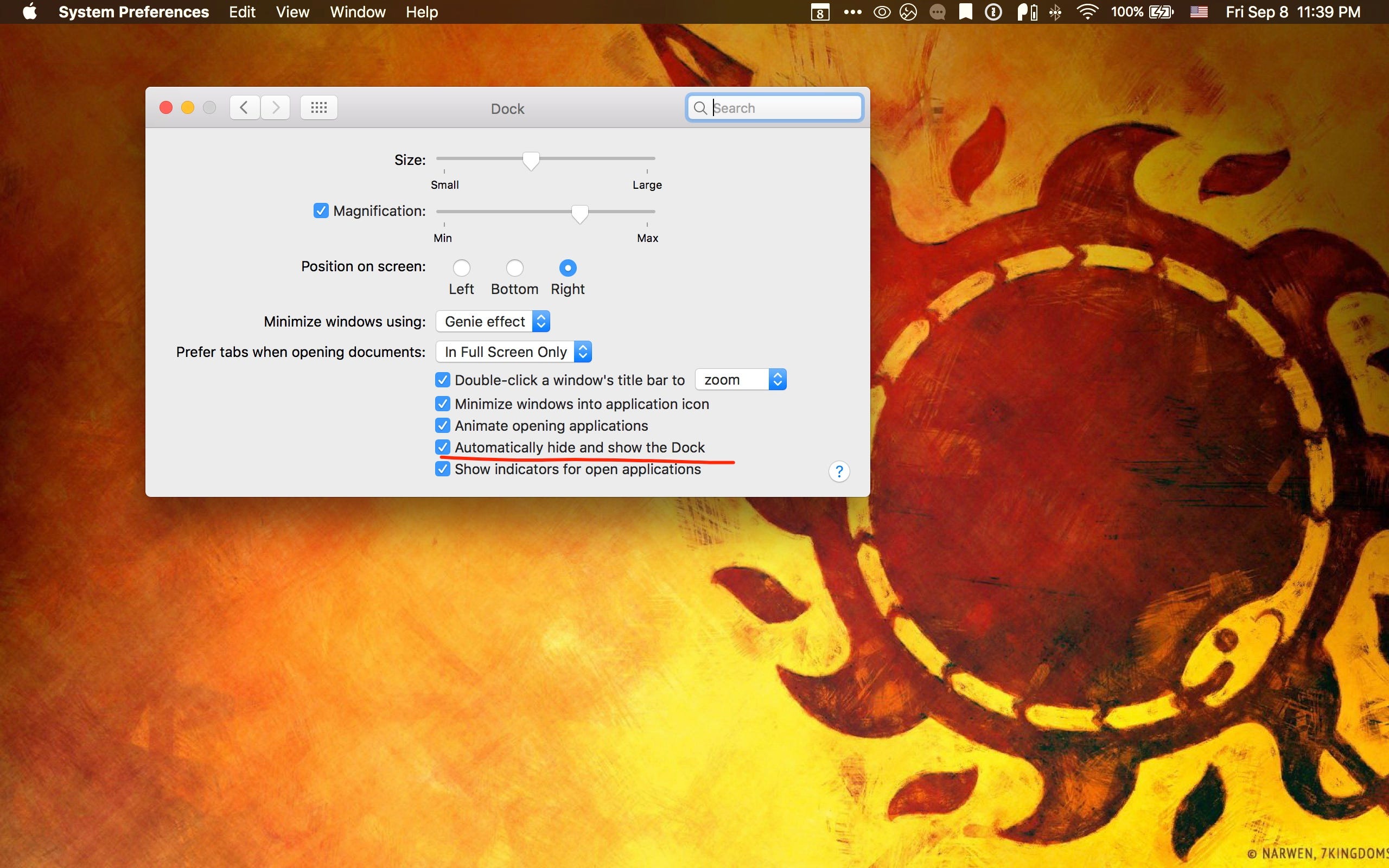Toggle Animate opening applications checkbox
The height and width of the screenshot is (868, 1389).
(x=443, y=425)
